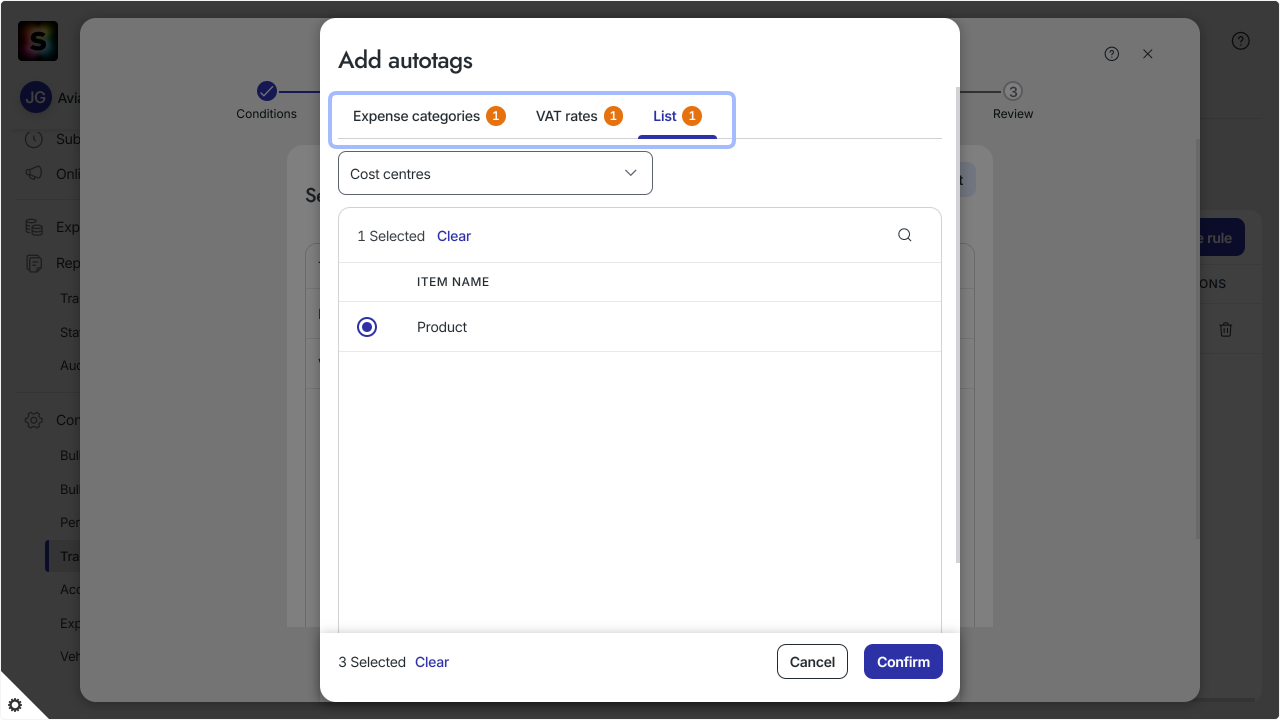1280x720 pixels.
Task: Click the S app logo
Action: [38, 41]
